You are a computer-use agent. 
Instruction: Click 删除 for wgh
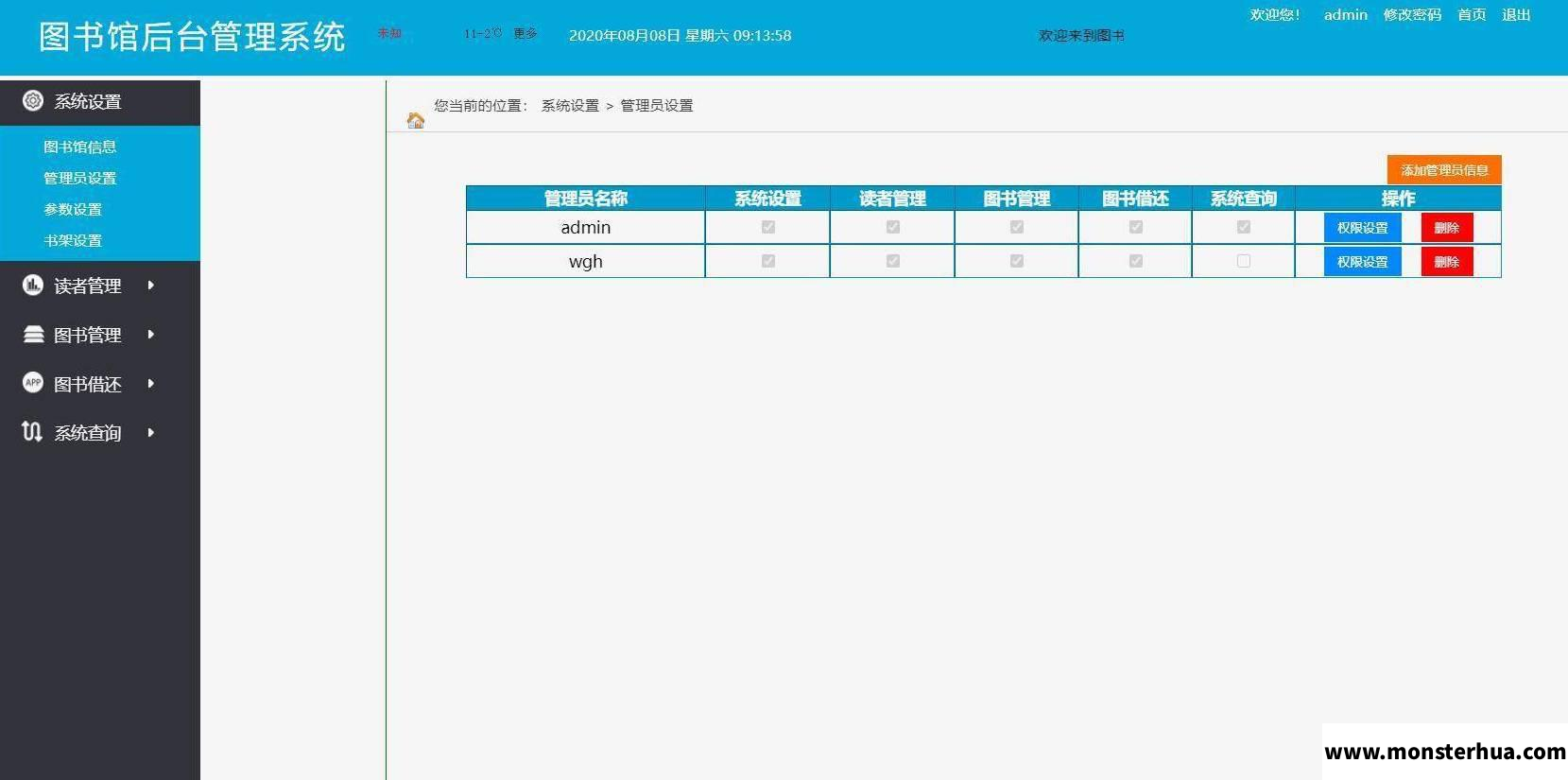pos(1447,262)
